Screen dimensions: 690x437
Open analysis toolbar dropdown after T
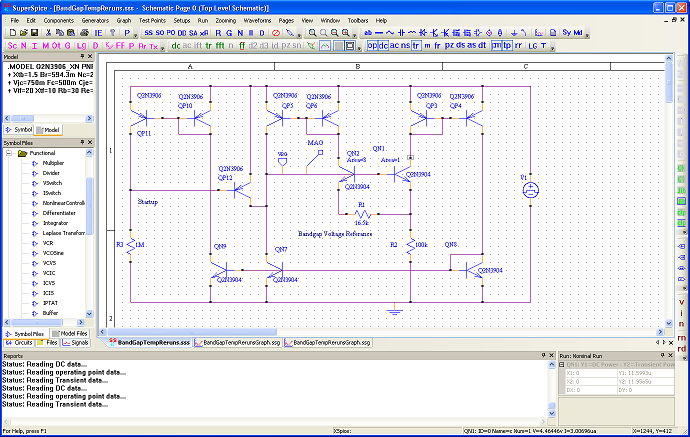(x=553, y=48)
